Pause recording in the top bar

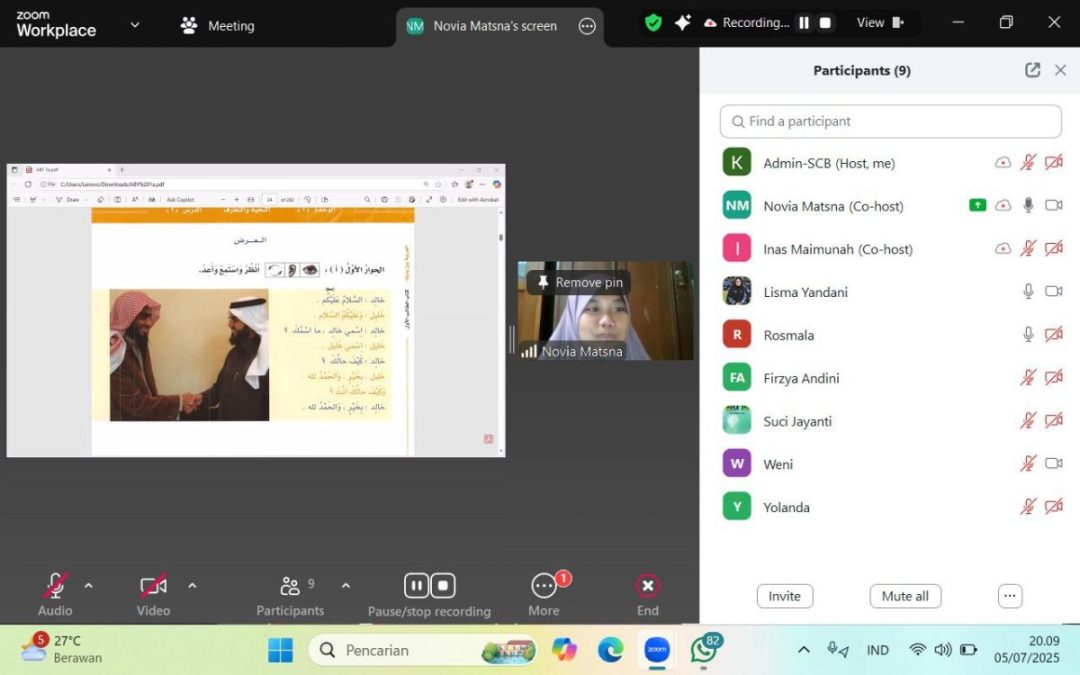point(803,23)
